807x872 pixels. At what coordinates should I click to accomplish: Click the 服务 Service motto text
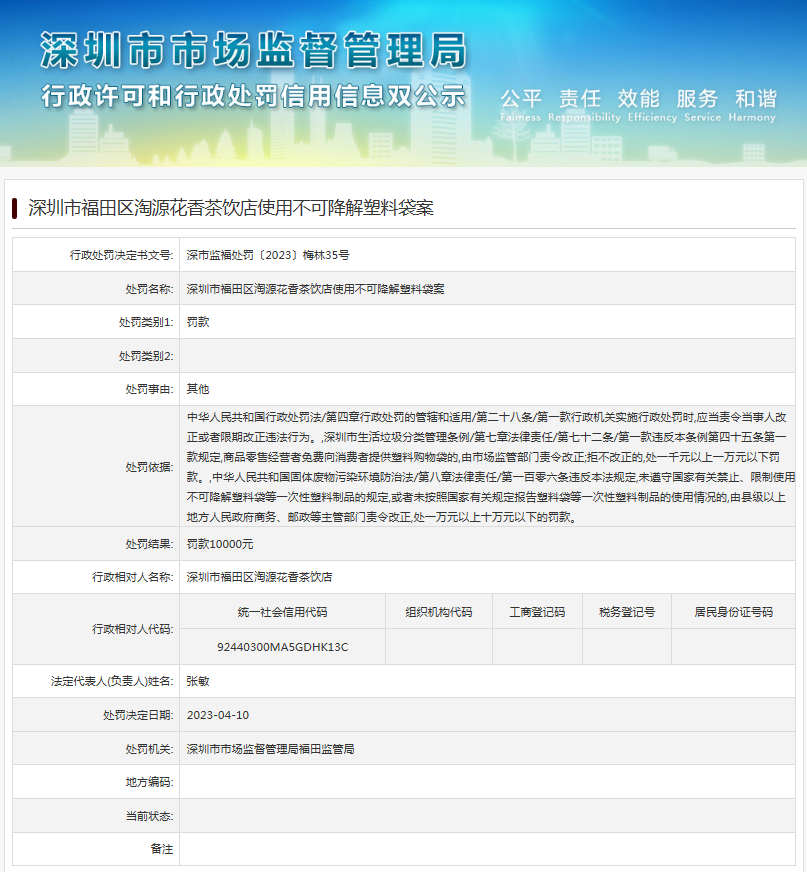pyautogui.click(x=702, y=105)
